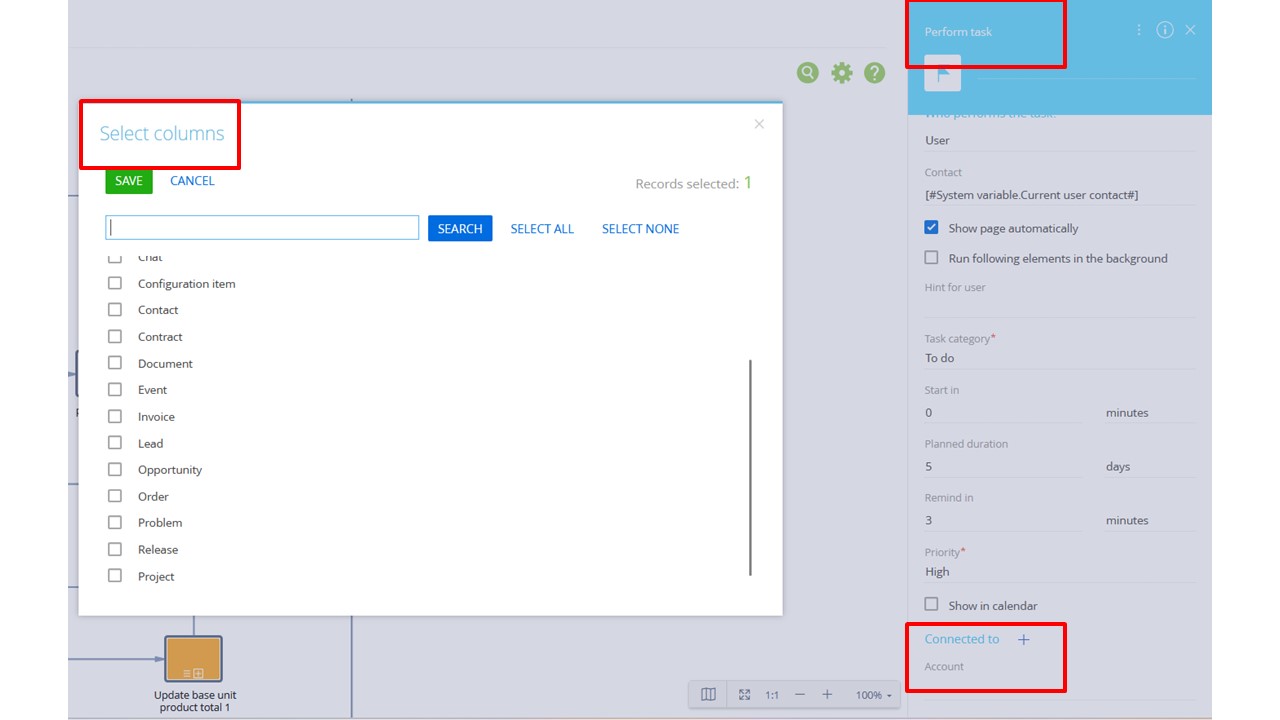Click the column list scrollbar
The height and width of the screenshot is (720, 1280).
point(750,468)
